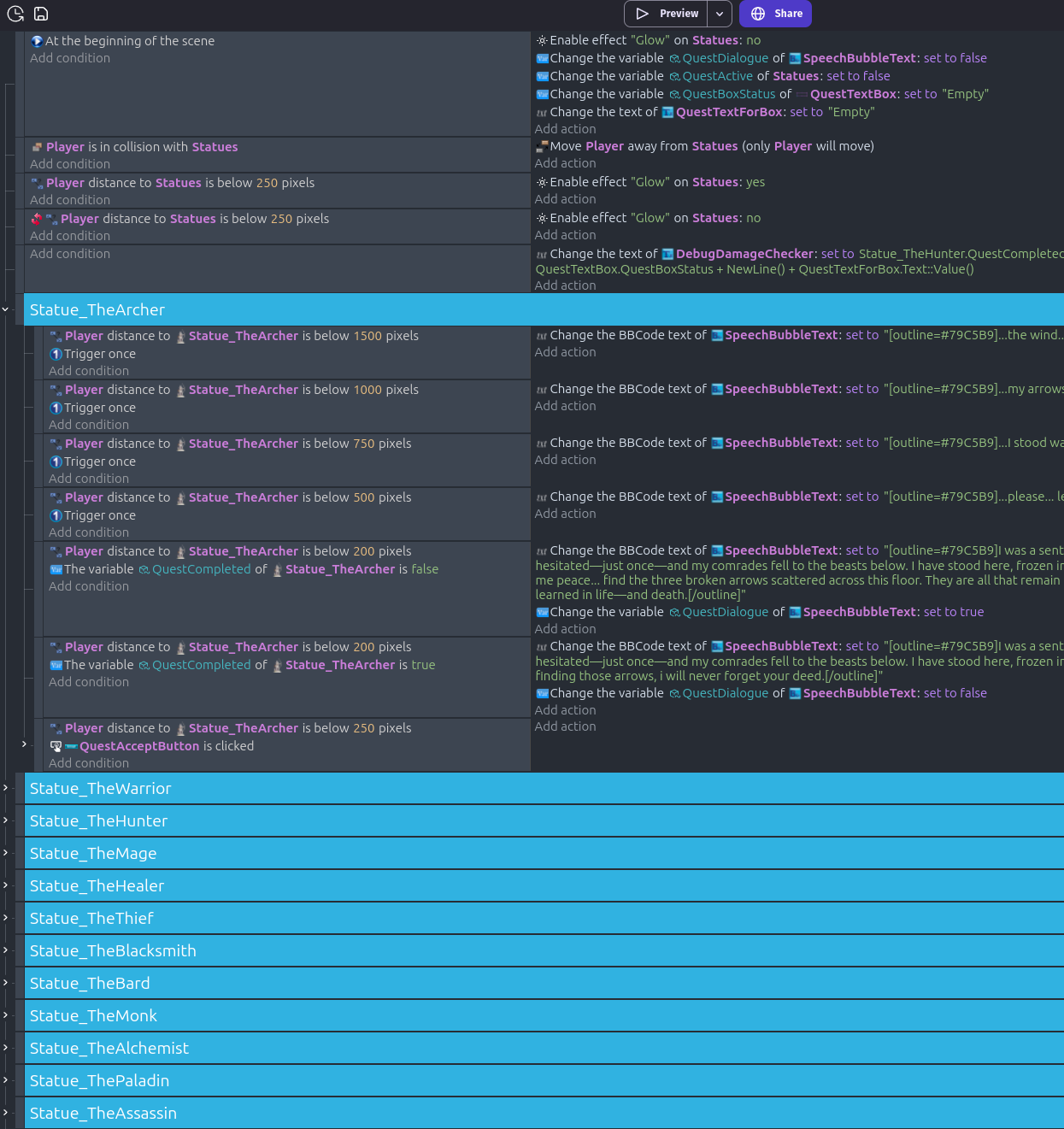The image size is (1064, 1129).
Task: Click 'Add condition' under the scene start event
Action: [70, 58]
